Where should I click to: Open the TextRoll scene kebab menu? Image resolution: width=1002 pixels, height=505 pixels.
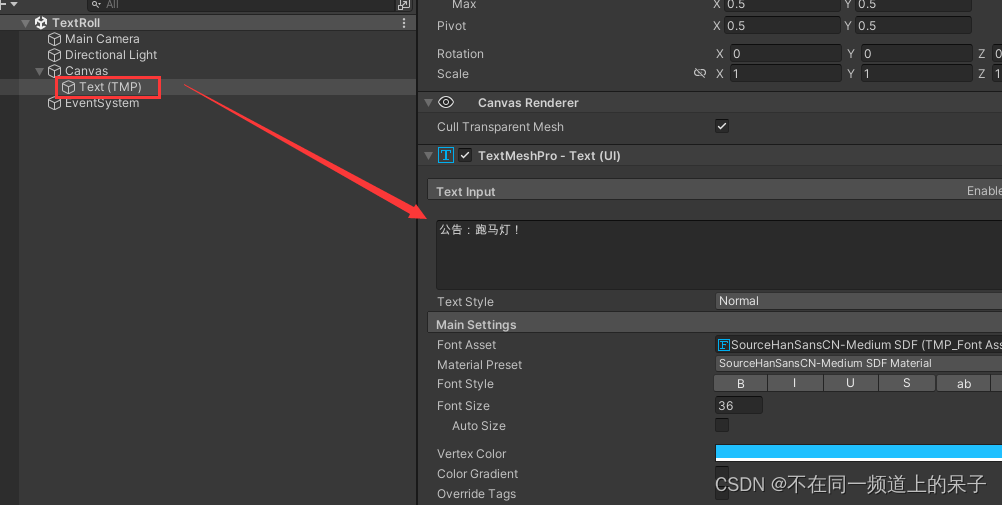404,23
